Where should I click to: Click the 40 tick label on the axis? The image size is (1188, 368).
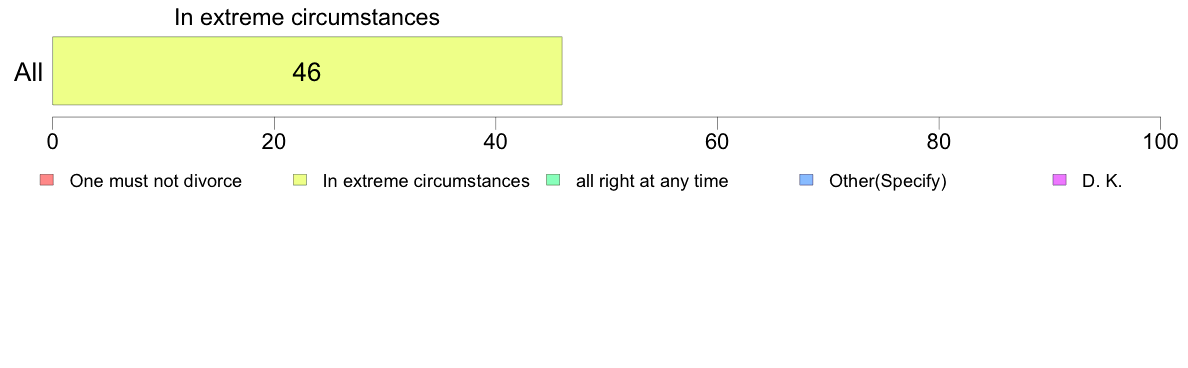pos(496,142)
